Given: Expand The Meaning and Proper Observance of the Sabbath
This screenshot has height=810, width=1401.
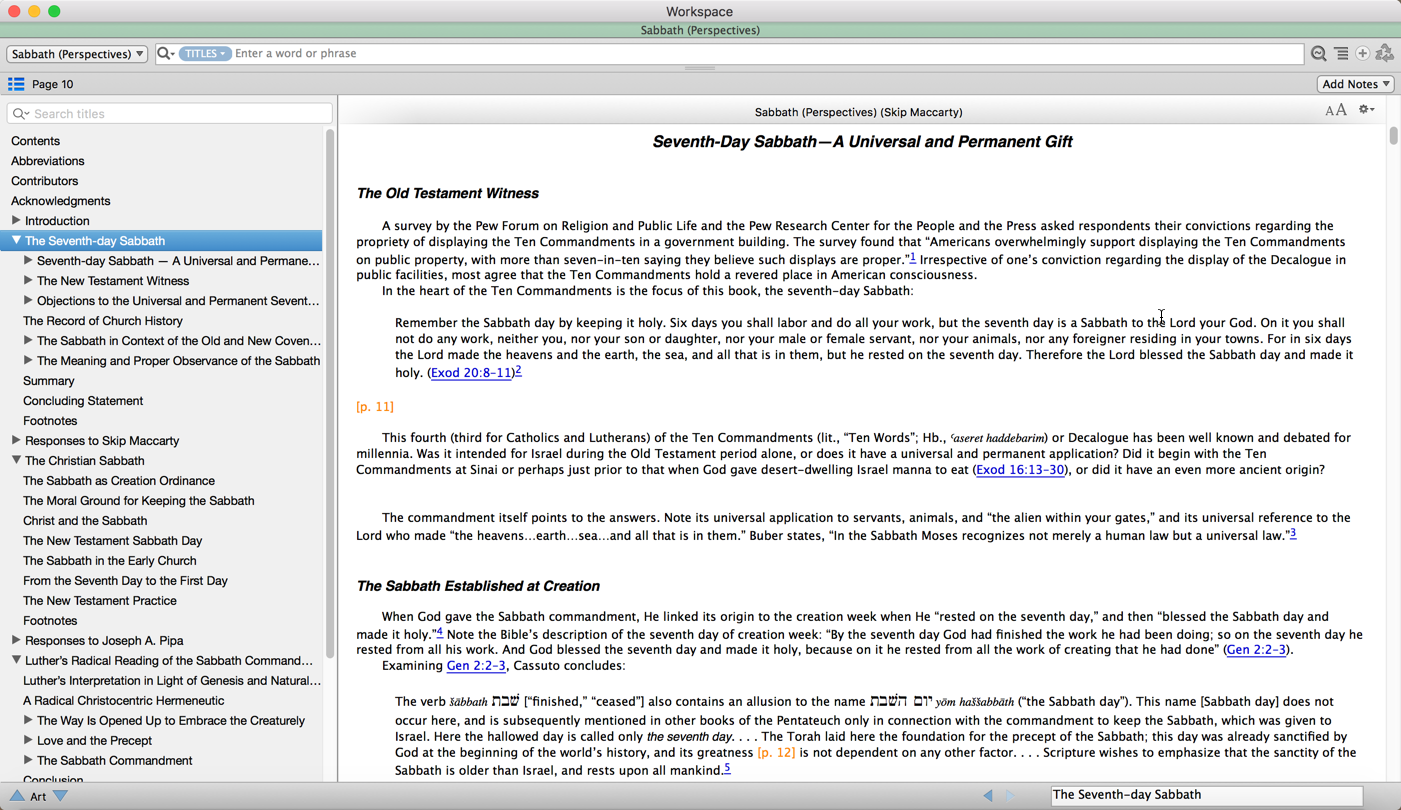Looking at the screenshot, I should click(x=28, y=360).
